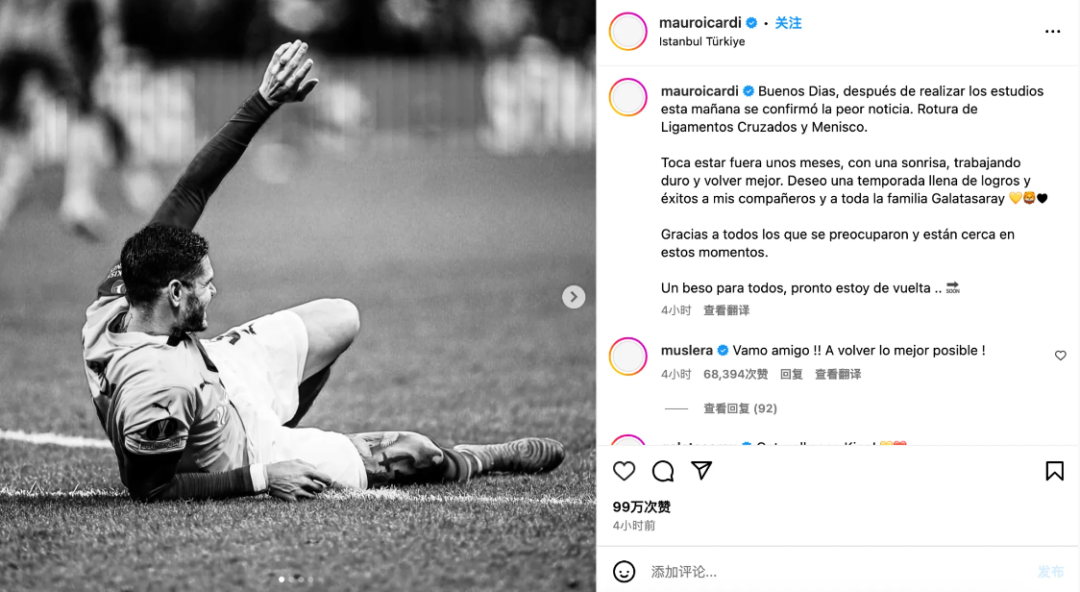Open the three-dot more options menu
1080x592 pixels.
pyautogui.click(x=1052, y=32)
